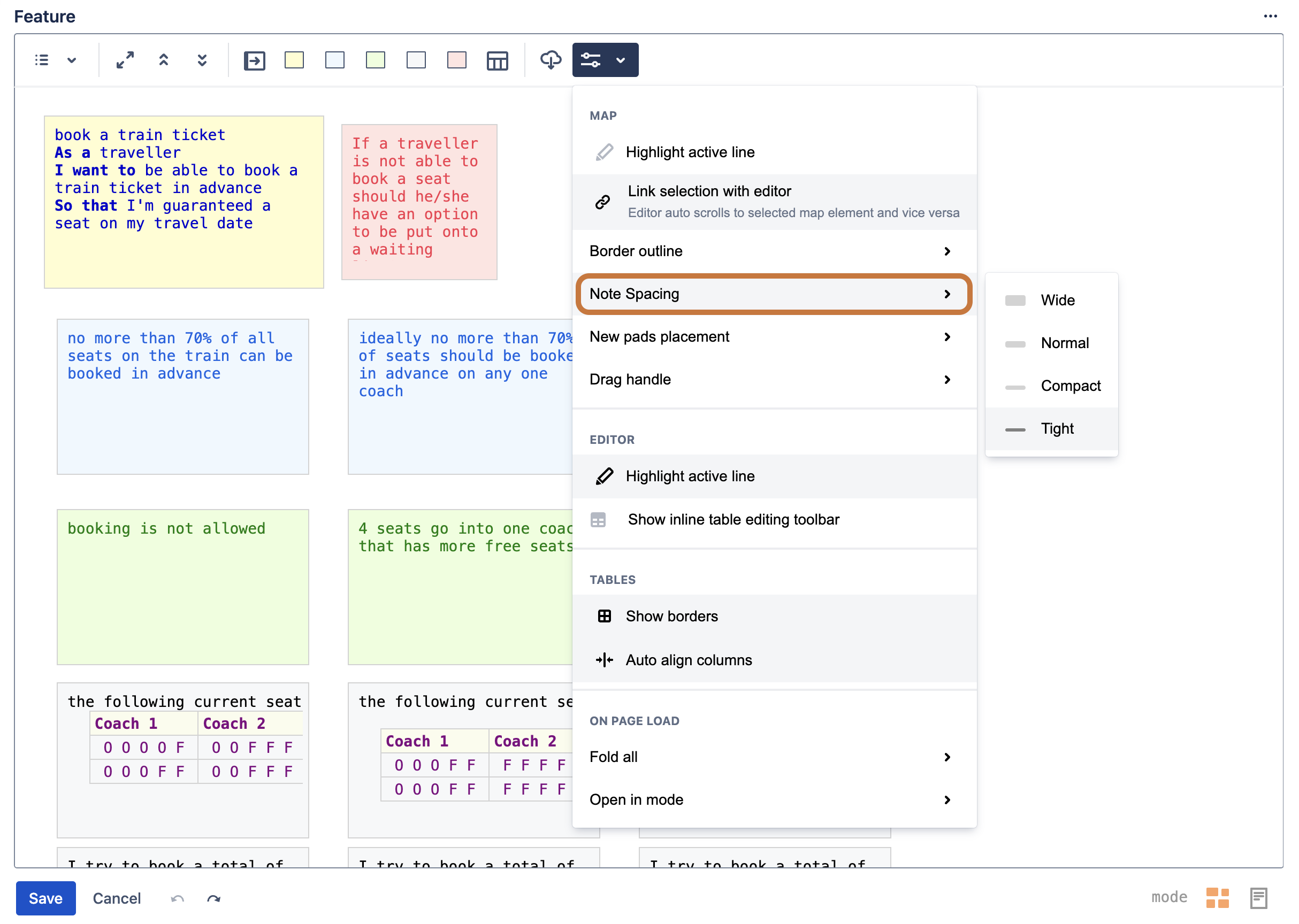Click the link chain icon in the menu

click(603, 202)
